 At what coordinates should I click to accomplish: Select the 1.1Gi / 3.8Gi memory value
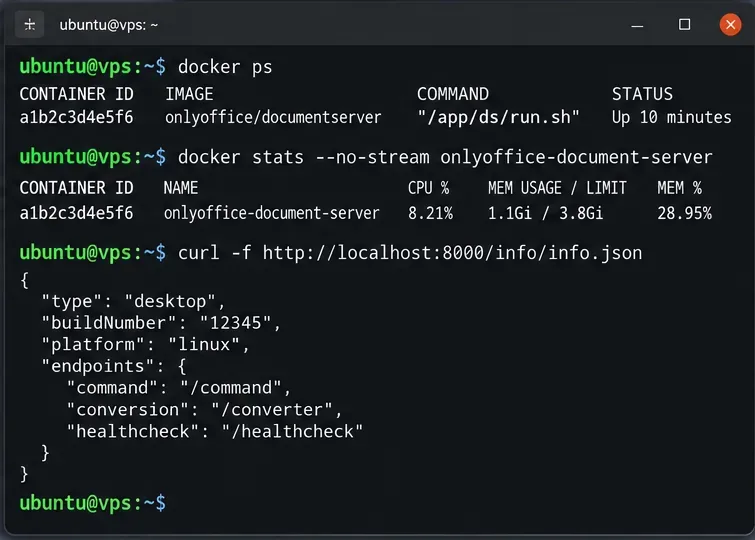pyautogui.click(x=545, y=213)
